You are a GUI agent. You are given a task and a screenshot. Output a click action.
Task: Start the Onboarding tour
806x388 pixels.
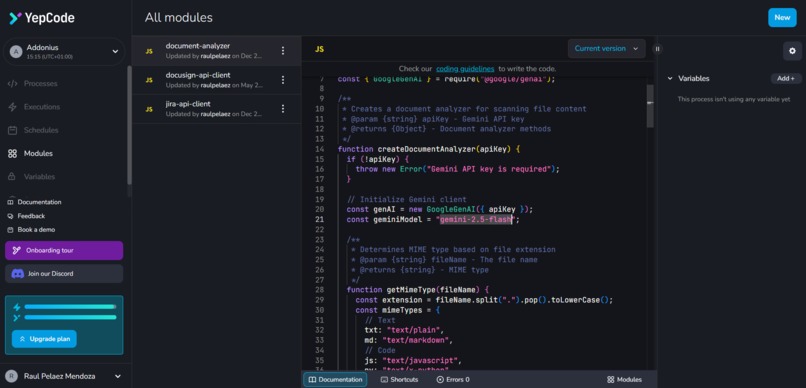tap(64, 250)
